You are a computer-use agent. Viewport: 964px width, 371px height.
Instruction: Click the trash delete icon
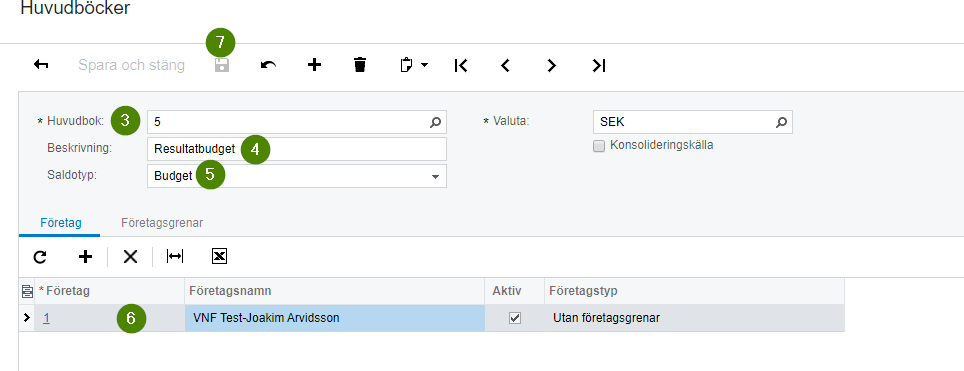(360, 65)
